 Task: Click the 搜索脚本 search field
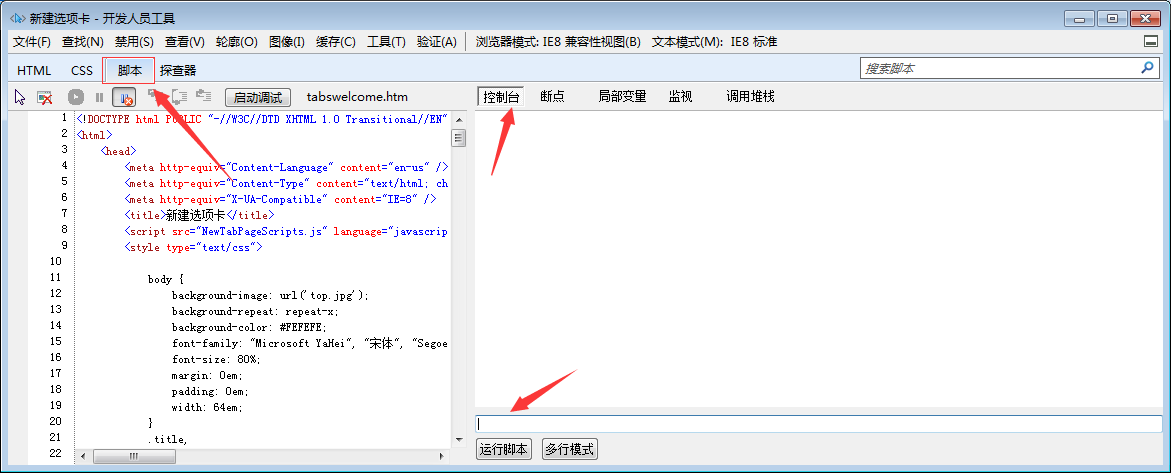tap(1000, 68)
